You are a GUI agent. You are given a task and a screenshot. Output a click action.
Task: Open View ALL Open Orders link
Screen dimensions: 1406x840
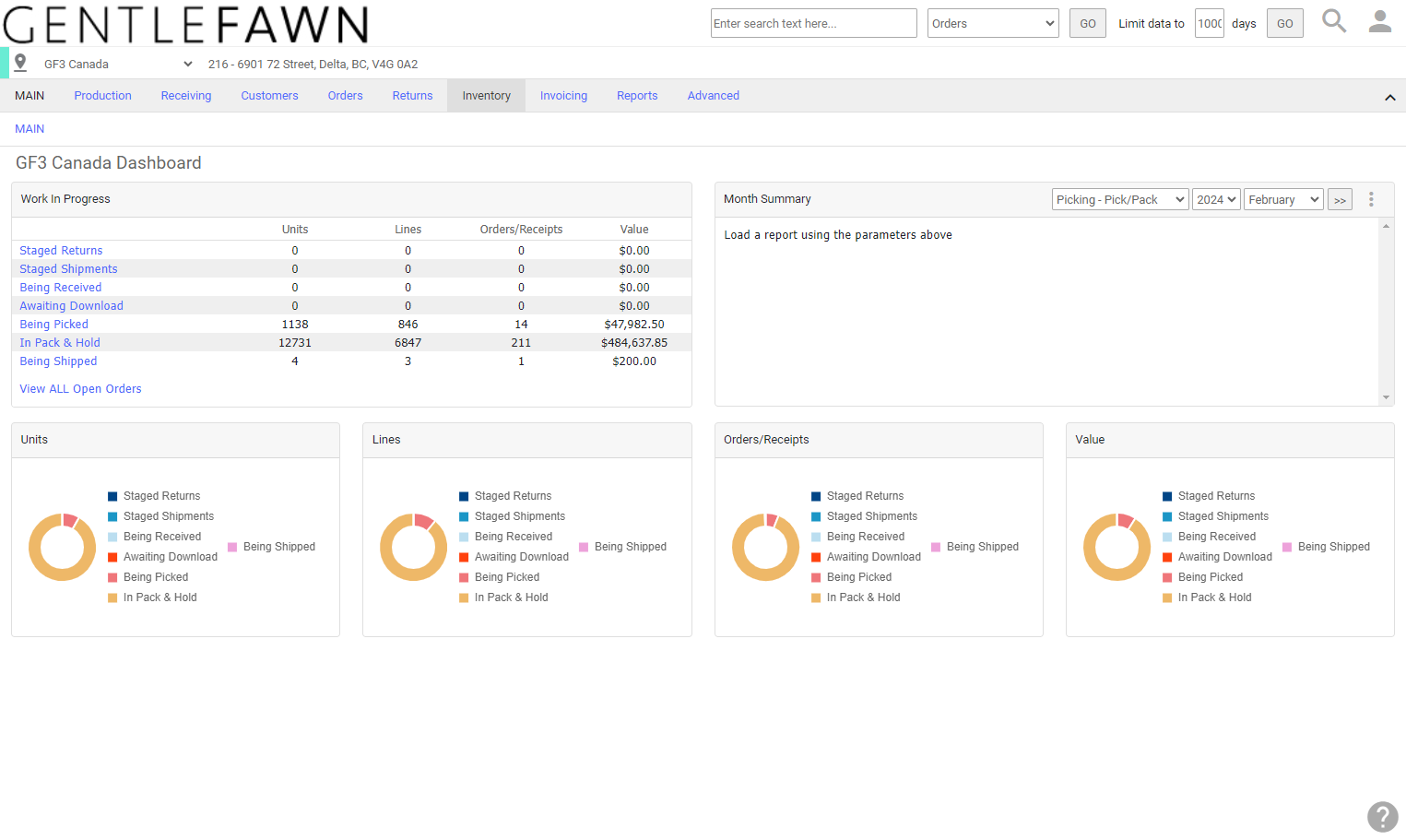click(81, 389)
